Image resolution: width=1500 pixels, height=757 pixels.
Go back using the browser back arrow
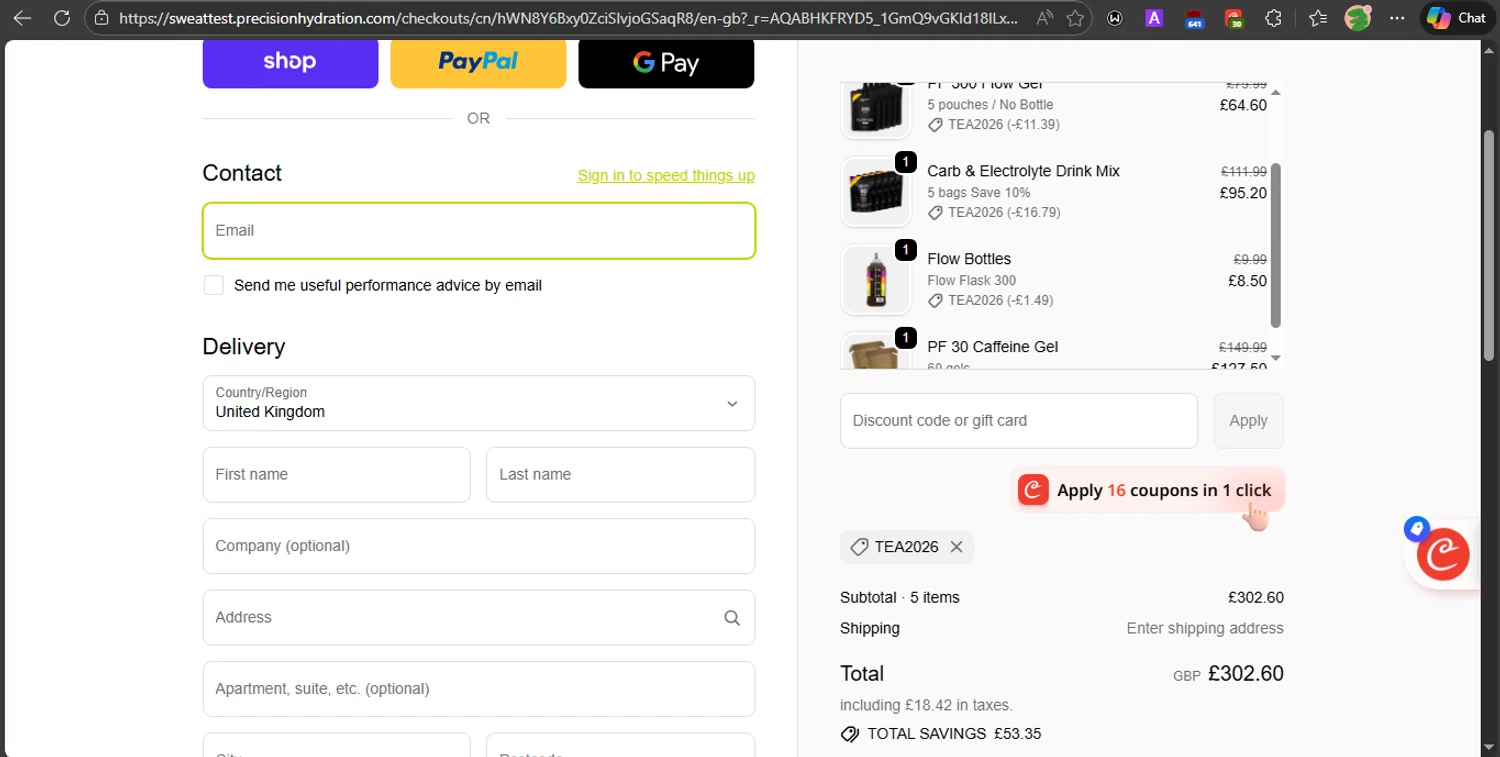click(22, 18)
